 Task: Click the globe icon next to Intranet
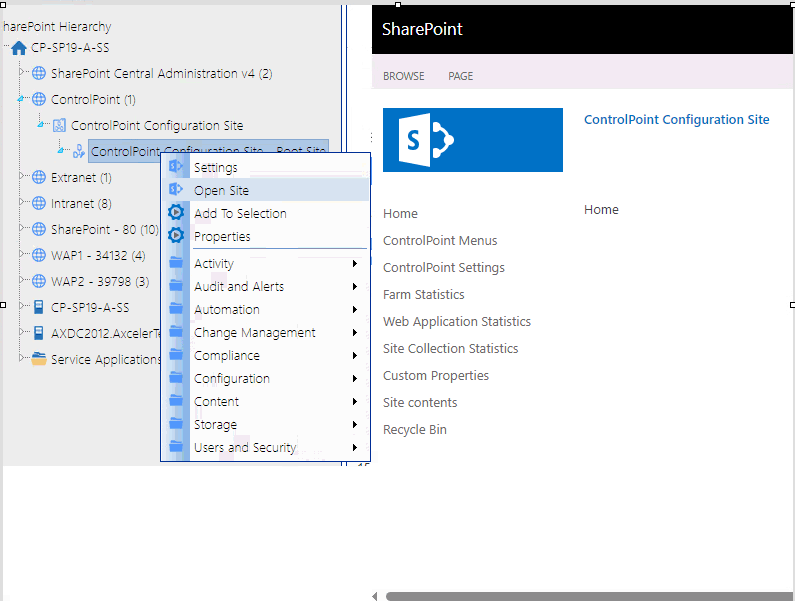click(x=39, y=204)
